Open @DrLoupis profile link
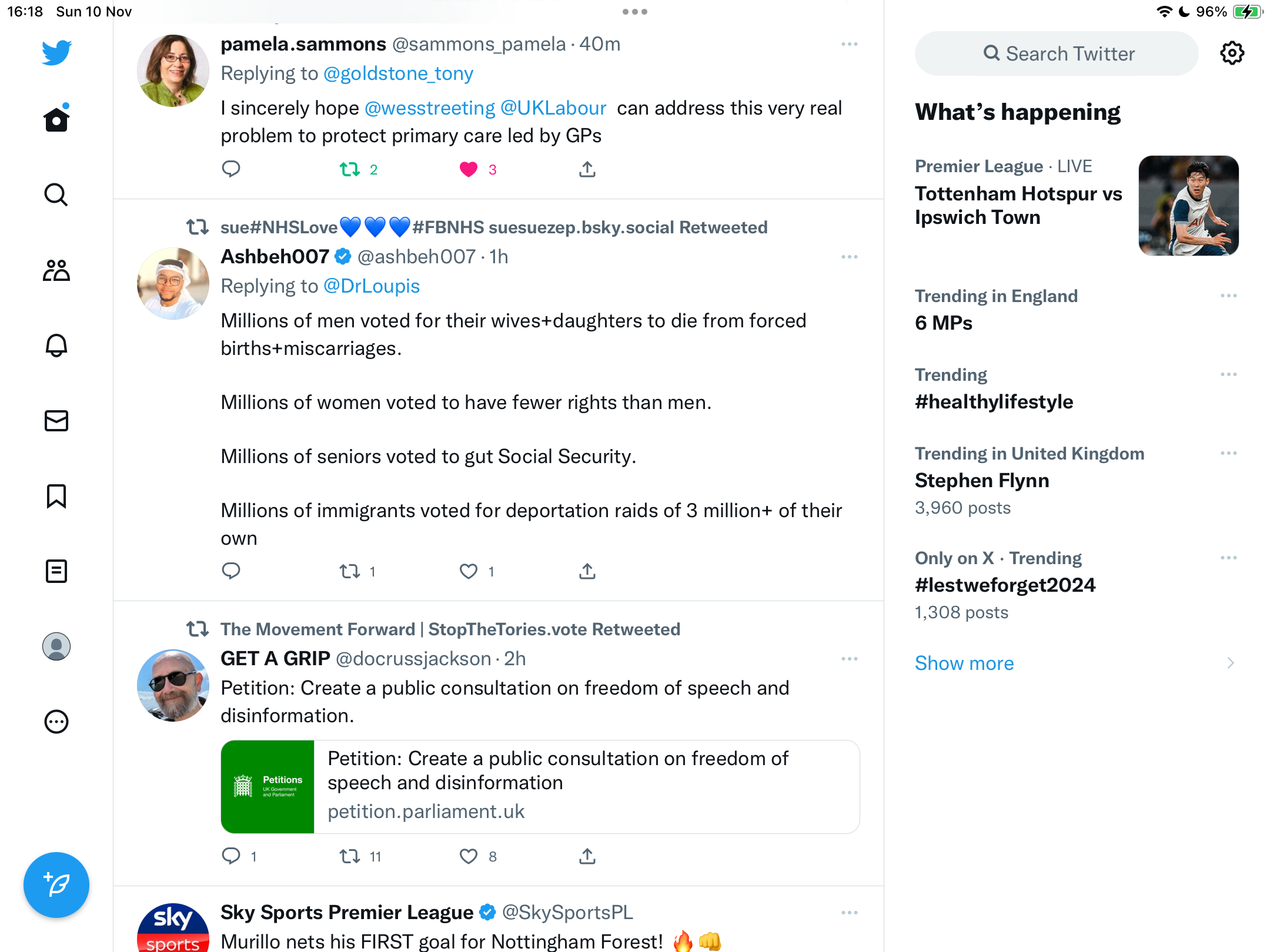The image size is (1270, 952). (372, 286)
